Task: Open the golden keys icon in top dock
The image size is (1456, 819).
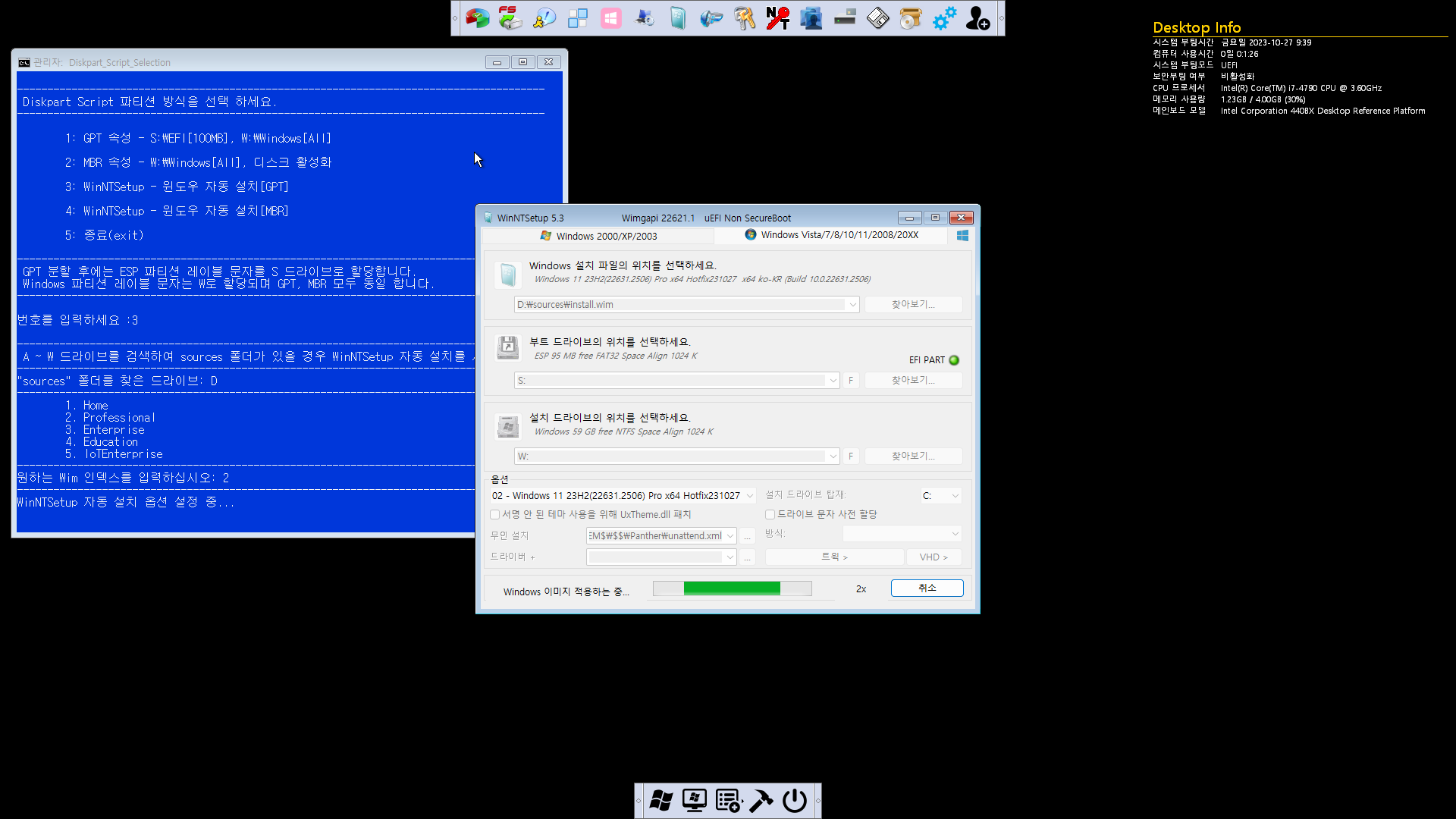Action: (x=745, y=17)
